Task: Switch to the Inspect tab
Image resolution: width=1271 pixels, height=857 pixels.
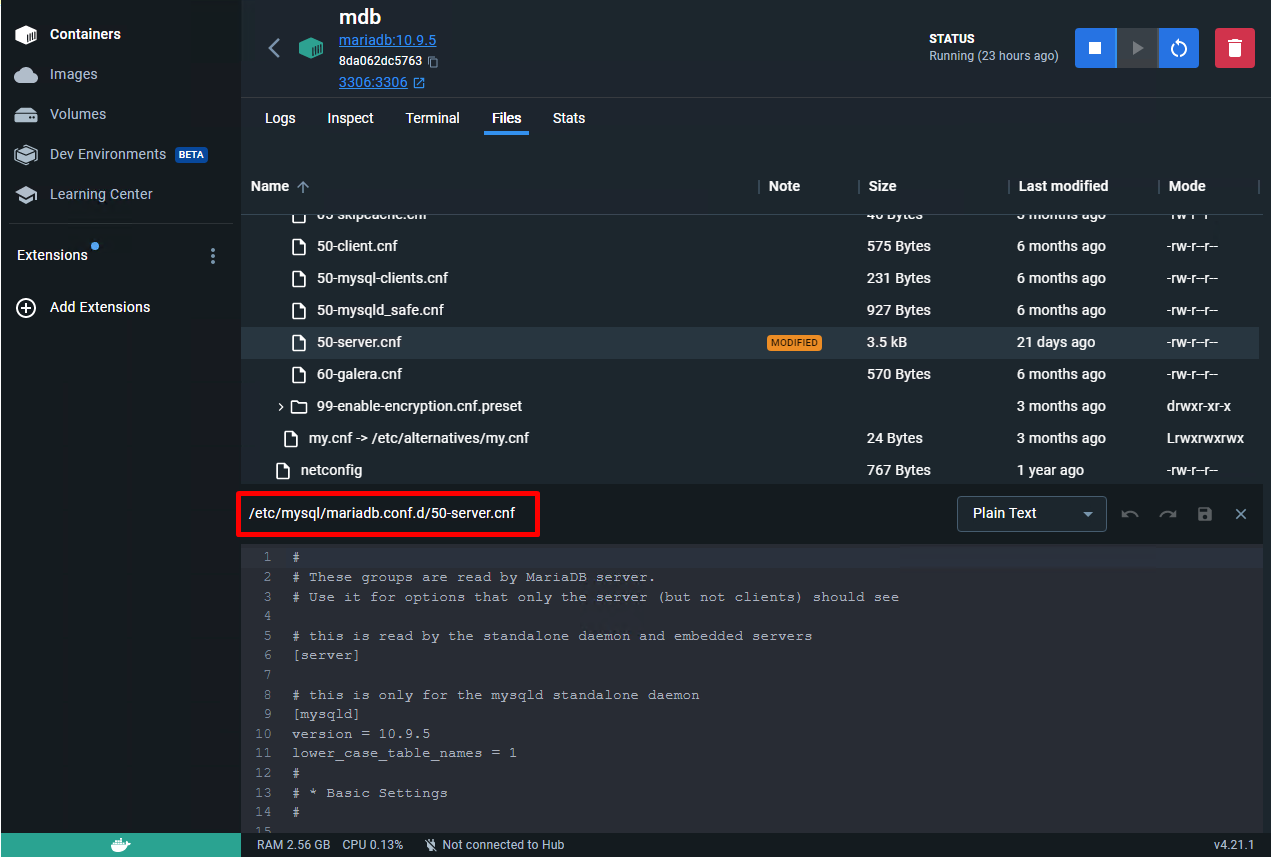Action: (x=350, y=118)
